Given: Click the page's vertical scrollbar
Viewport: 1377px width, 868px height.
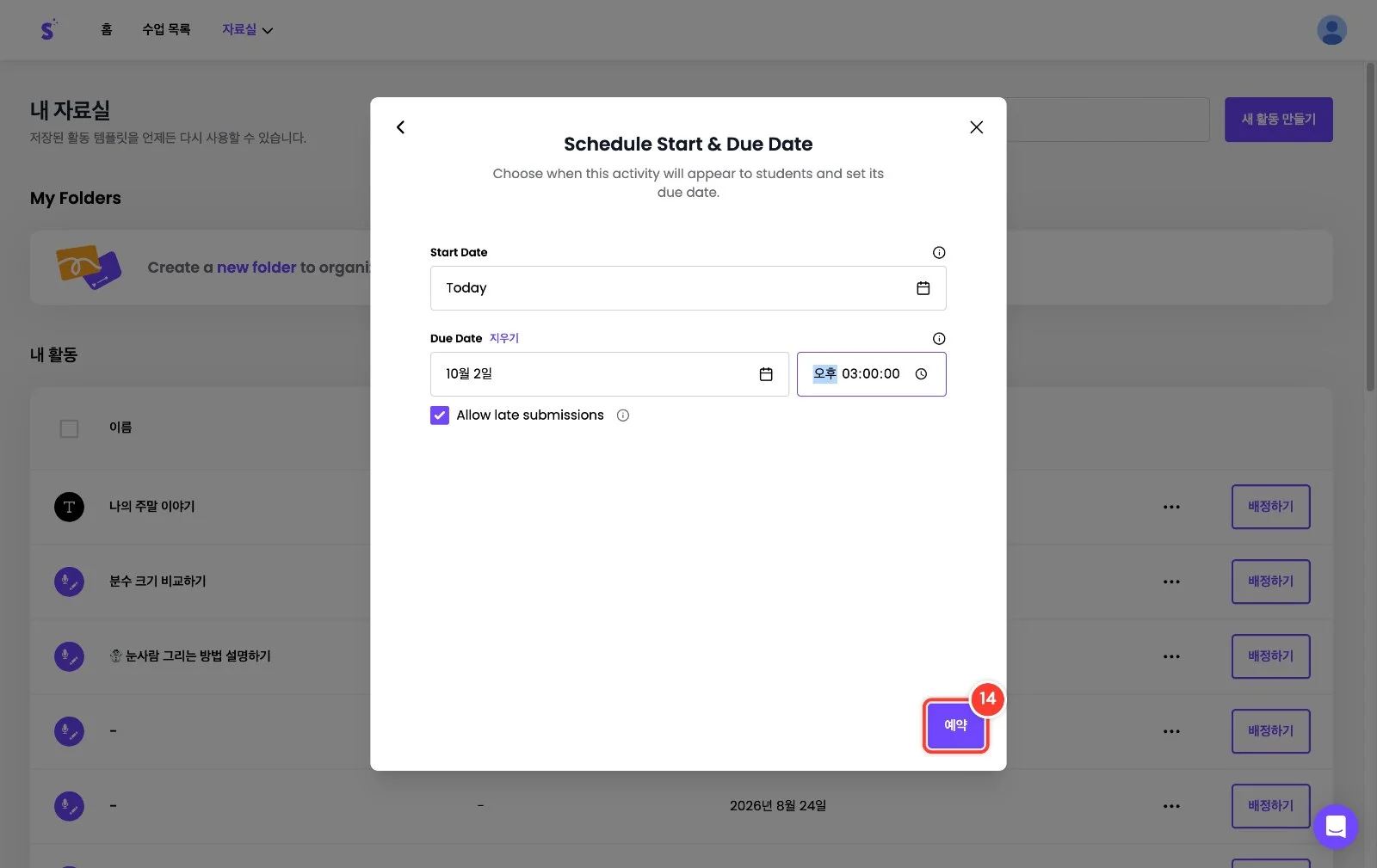Looking at the screenshot, I should [1371, 227].
